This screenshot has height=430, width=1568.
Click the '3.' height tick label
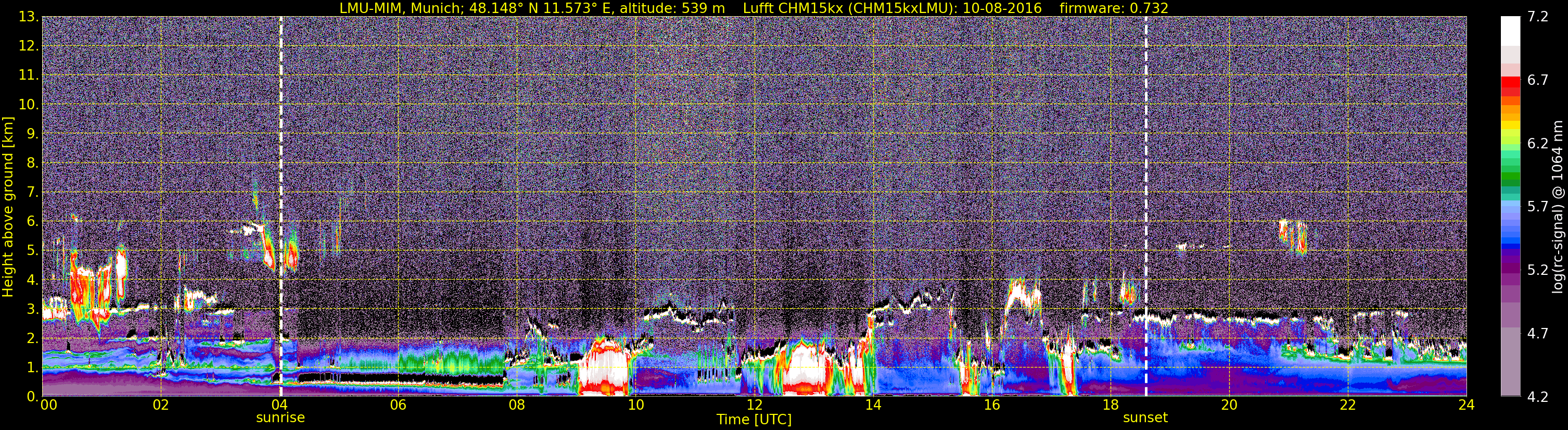(x=32, y=309)
